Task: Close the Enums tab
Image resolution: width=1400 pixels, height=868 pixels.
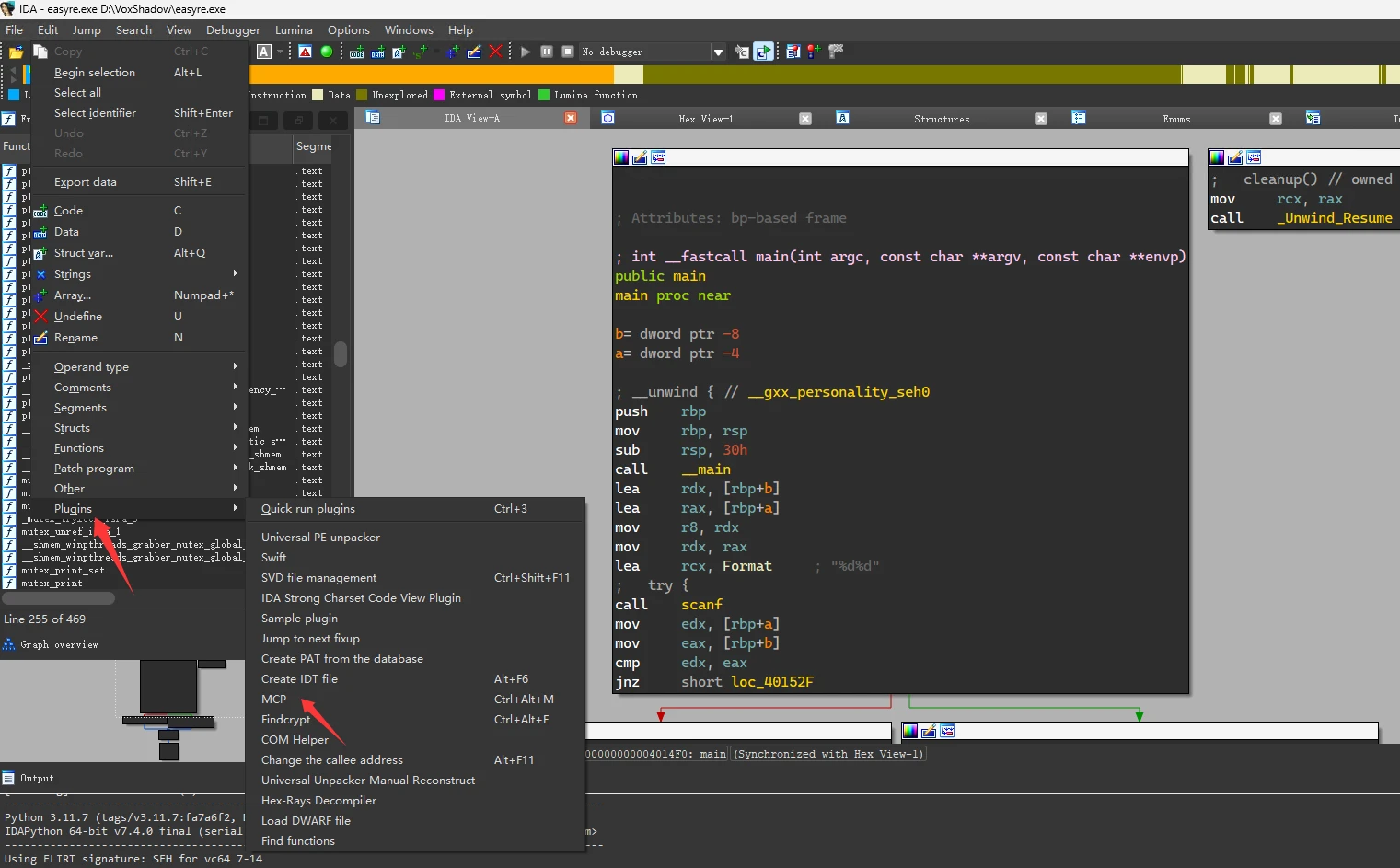Action: coord(1276,119)
